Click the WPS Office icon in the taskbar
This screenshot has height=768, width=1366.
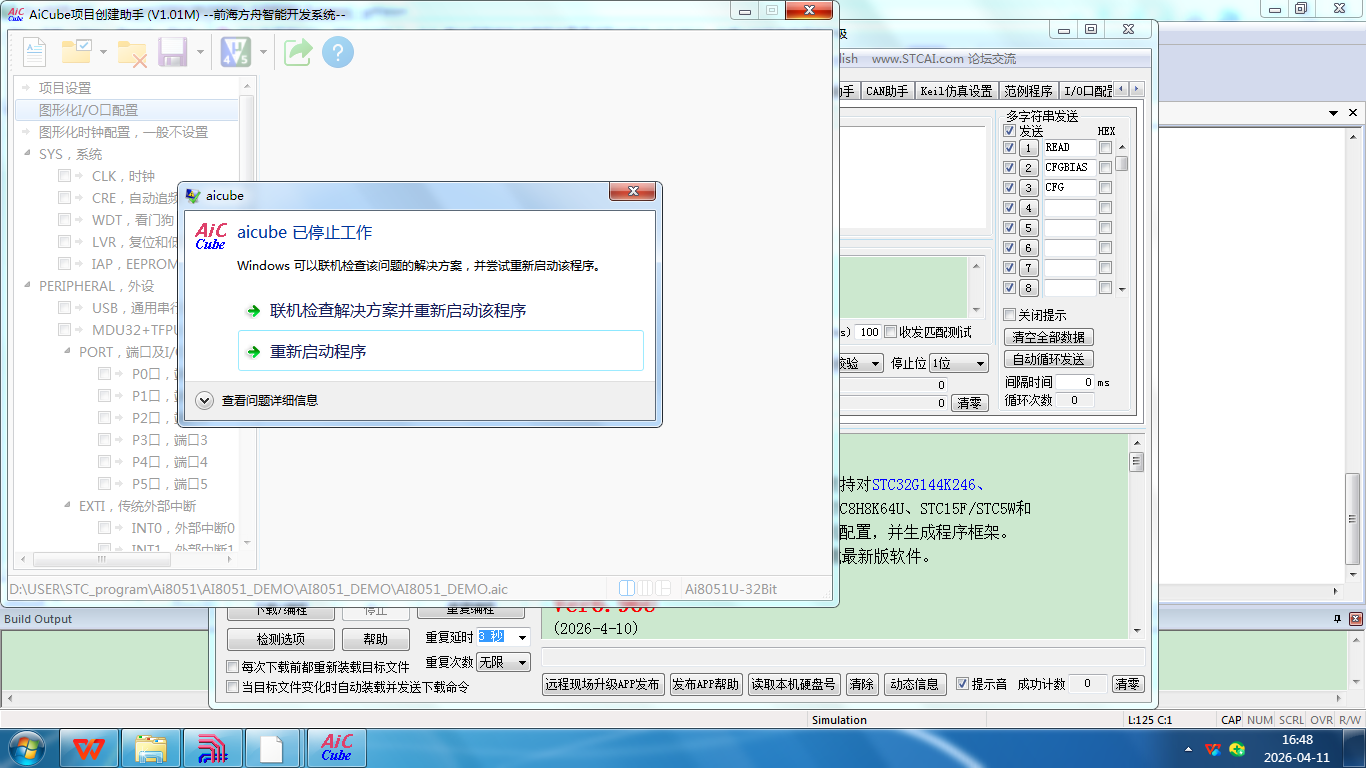[x=89, y=748]
